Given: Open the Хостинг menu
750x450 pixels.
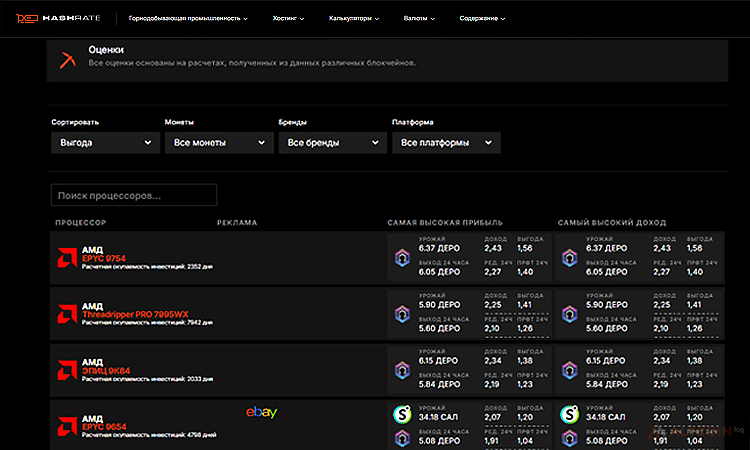Looking at the screenshot, I should click(288, 18).
